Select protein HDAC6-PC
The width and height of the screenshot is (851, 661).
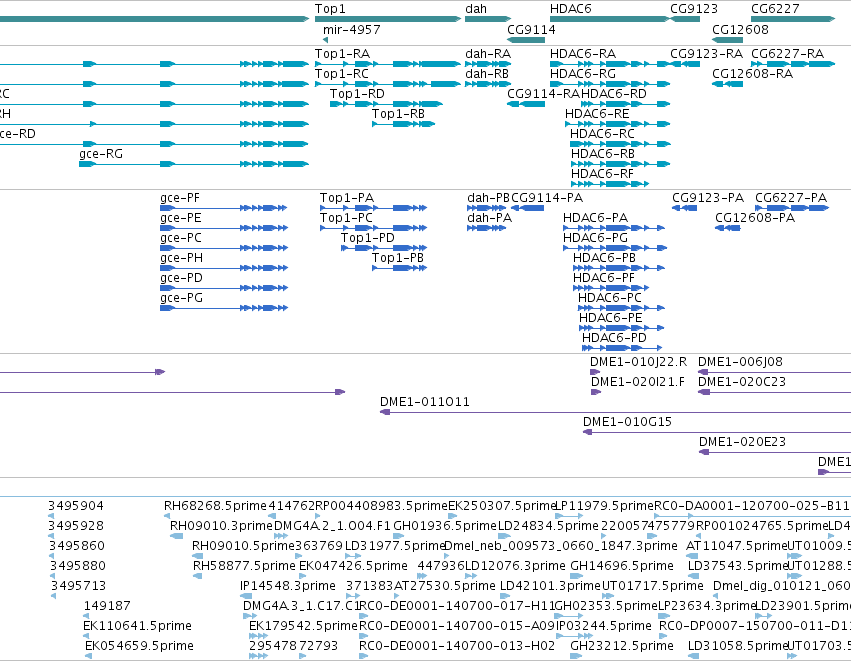(621, 308)
